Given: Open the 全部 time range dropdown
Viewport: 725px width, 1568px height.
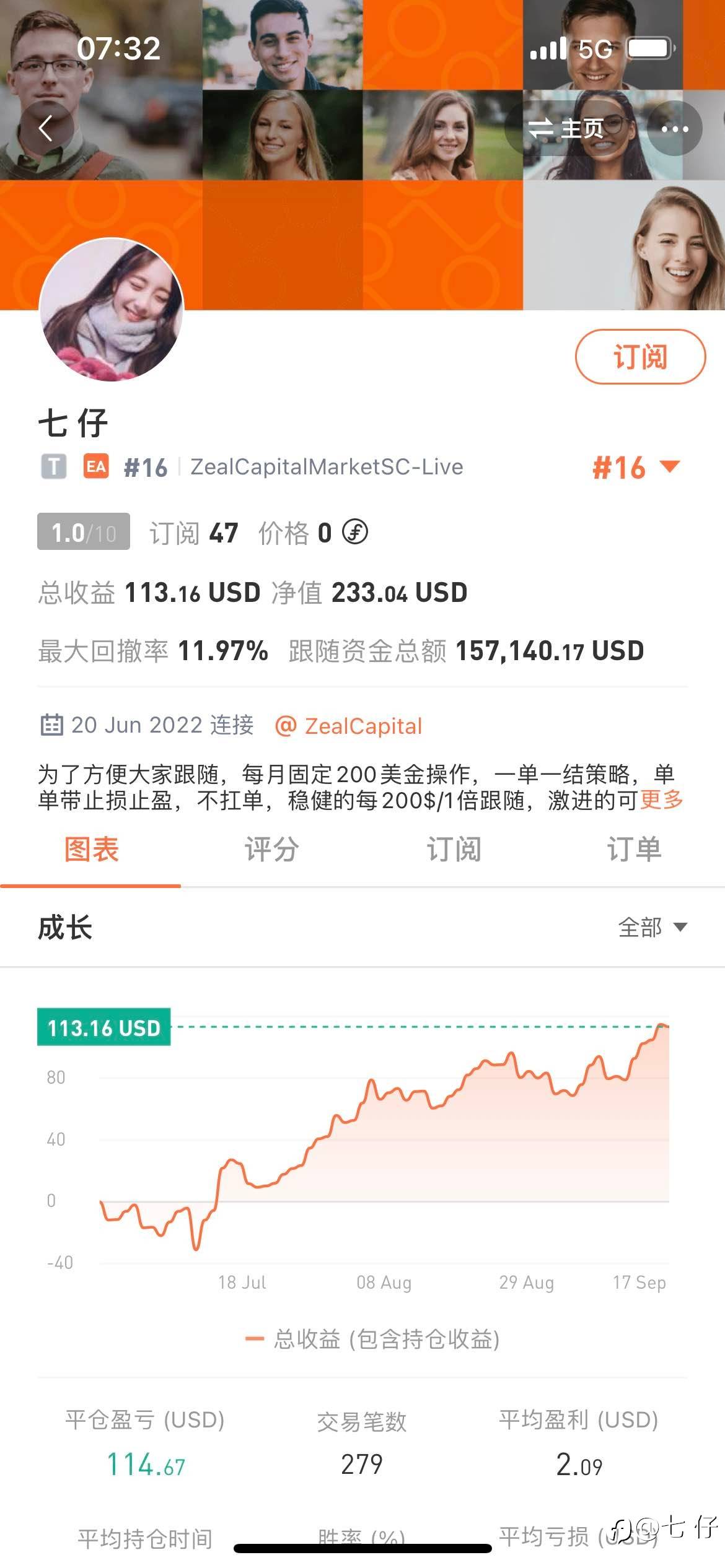Looking at the screenshot, I should [x=652, y=927].
